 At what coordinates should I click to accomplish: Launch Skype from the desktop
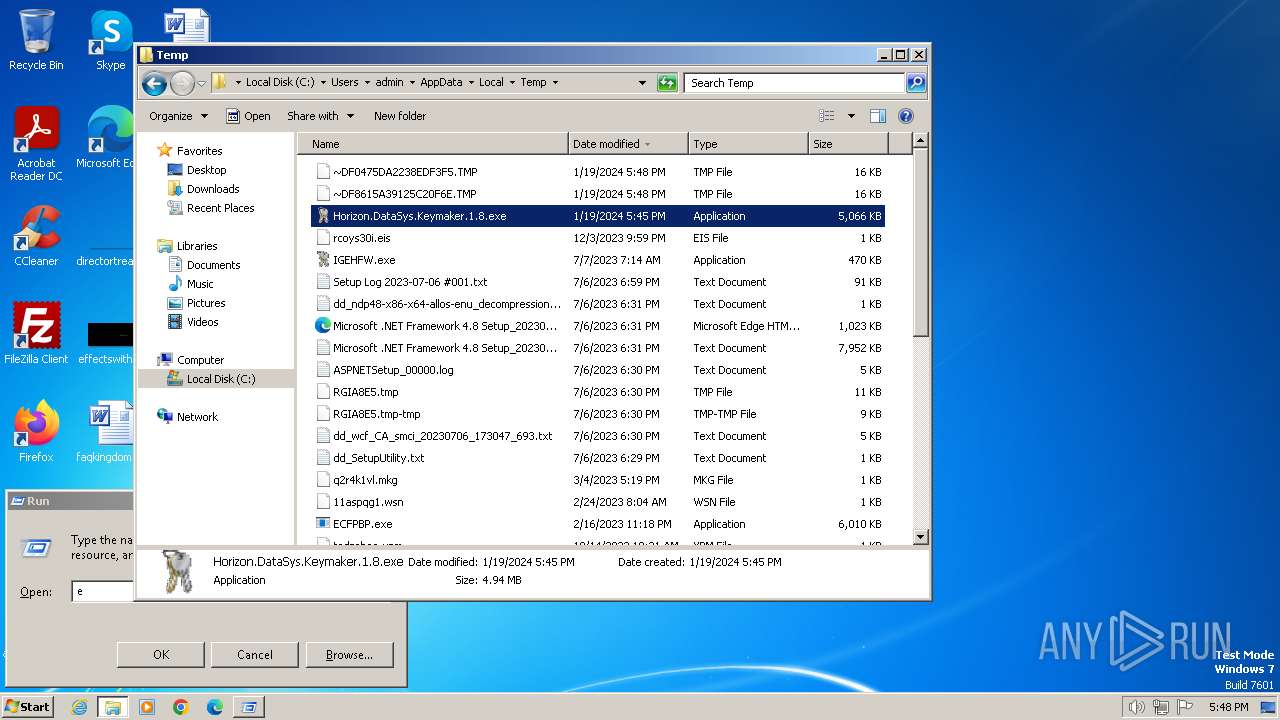coord(110,40)
